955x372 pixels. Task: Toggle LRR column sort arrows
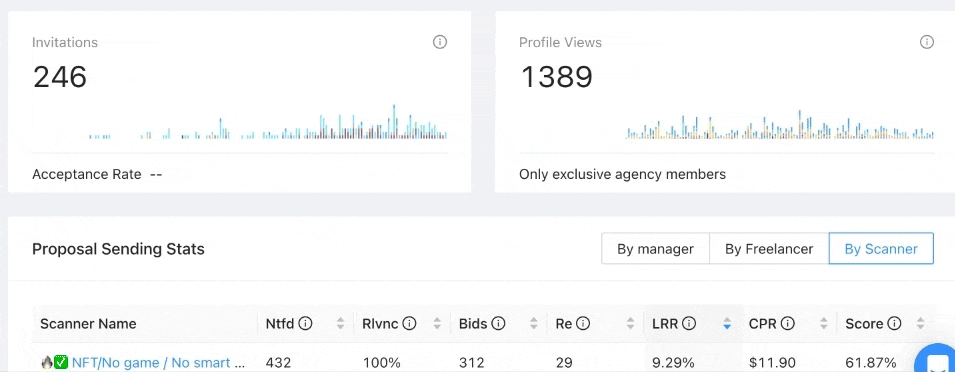point(727,324)
